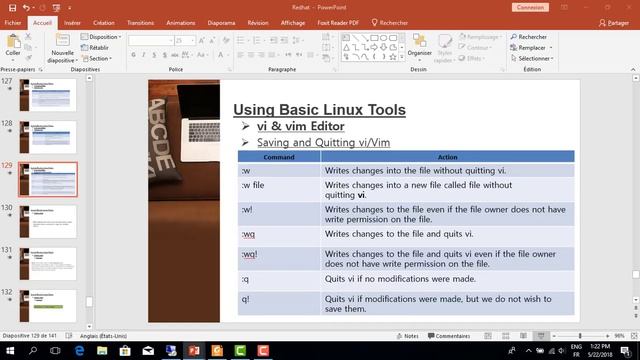
Task: Open Contour outline dropdown
Action: tap(475, 48)
